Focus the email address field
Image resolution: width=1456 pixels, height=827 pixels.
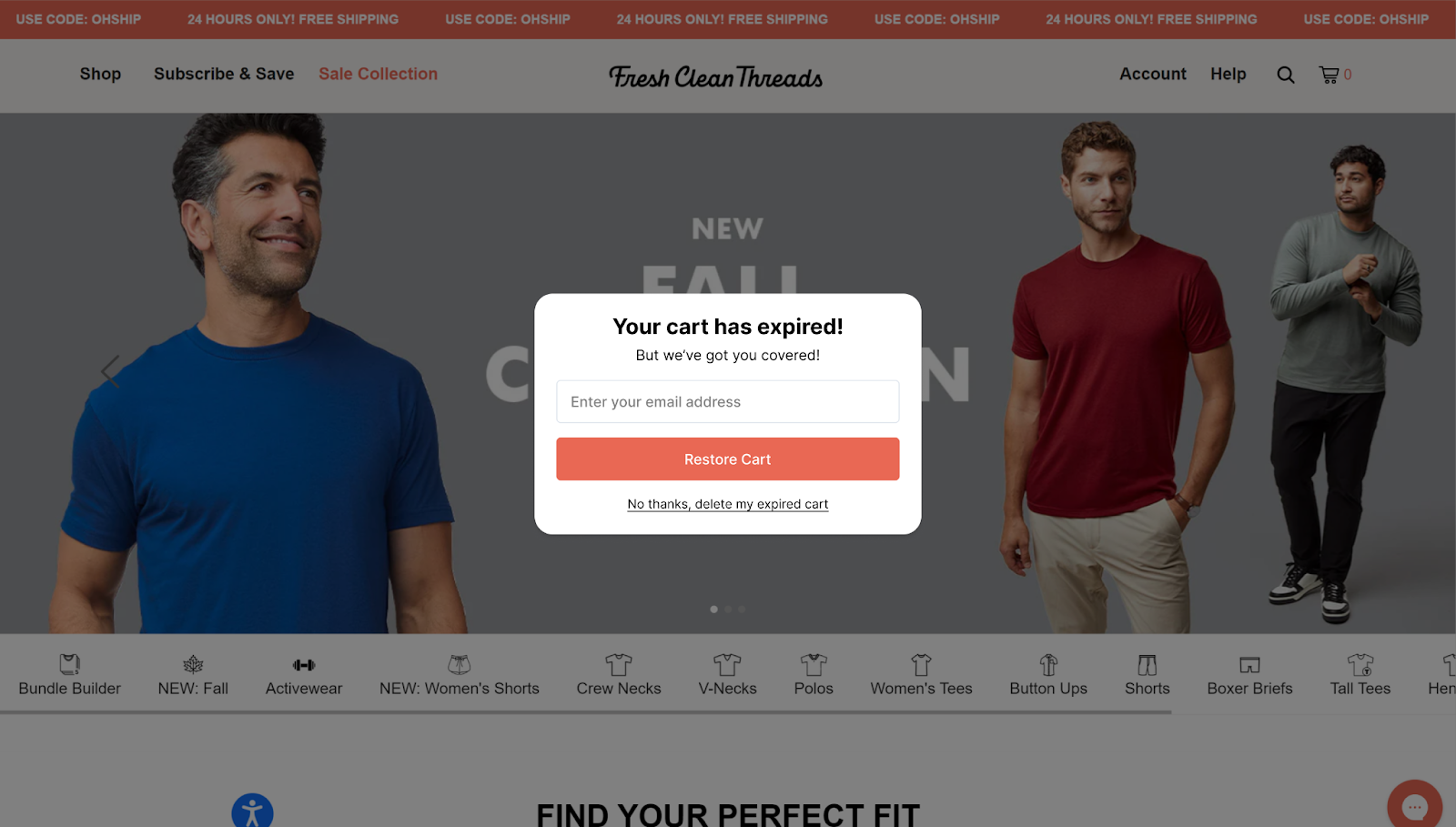(728, 401)
